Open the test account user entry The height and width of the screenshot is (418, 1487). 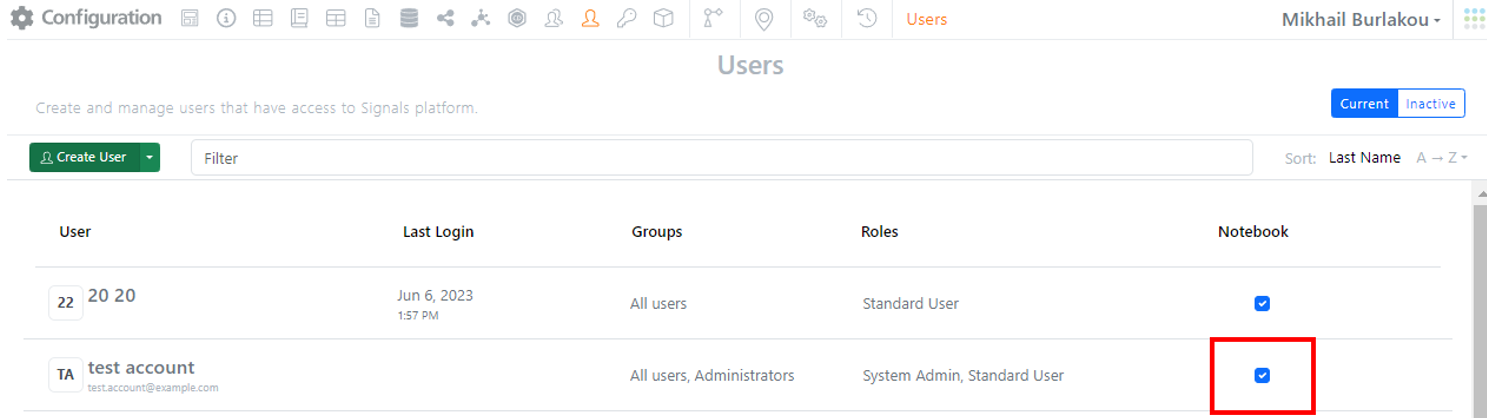pyautogui.click(x=141, y=368)
